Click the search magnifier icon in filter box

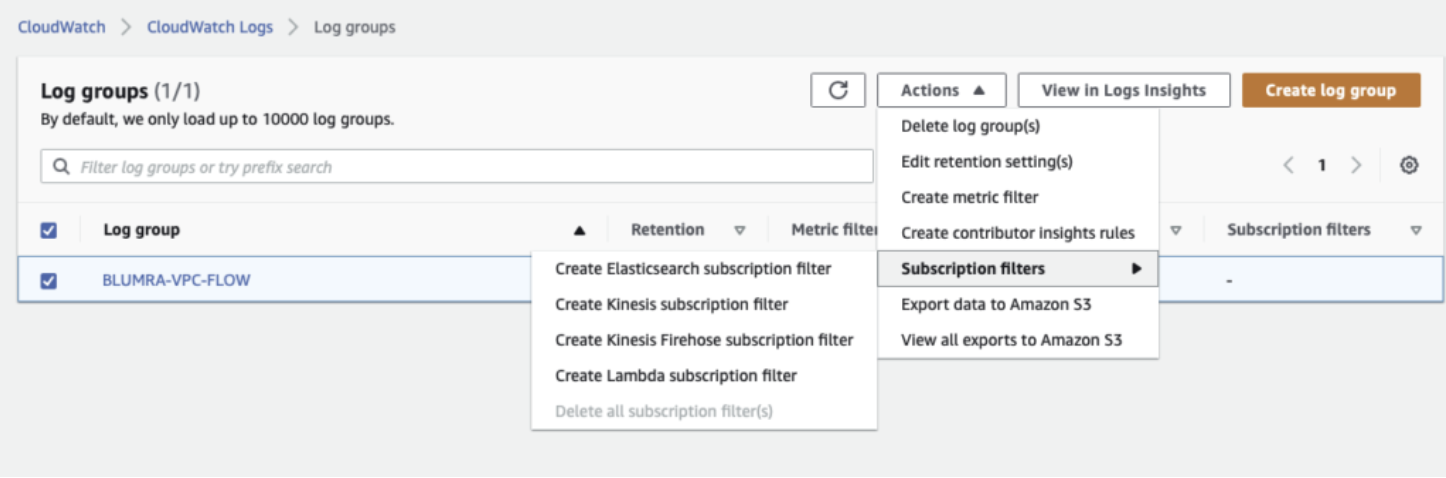(63, 167)
